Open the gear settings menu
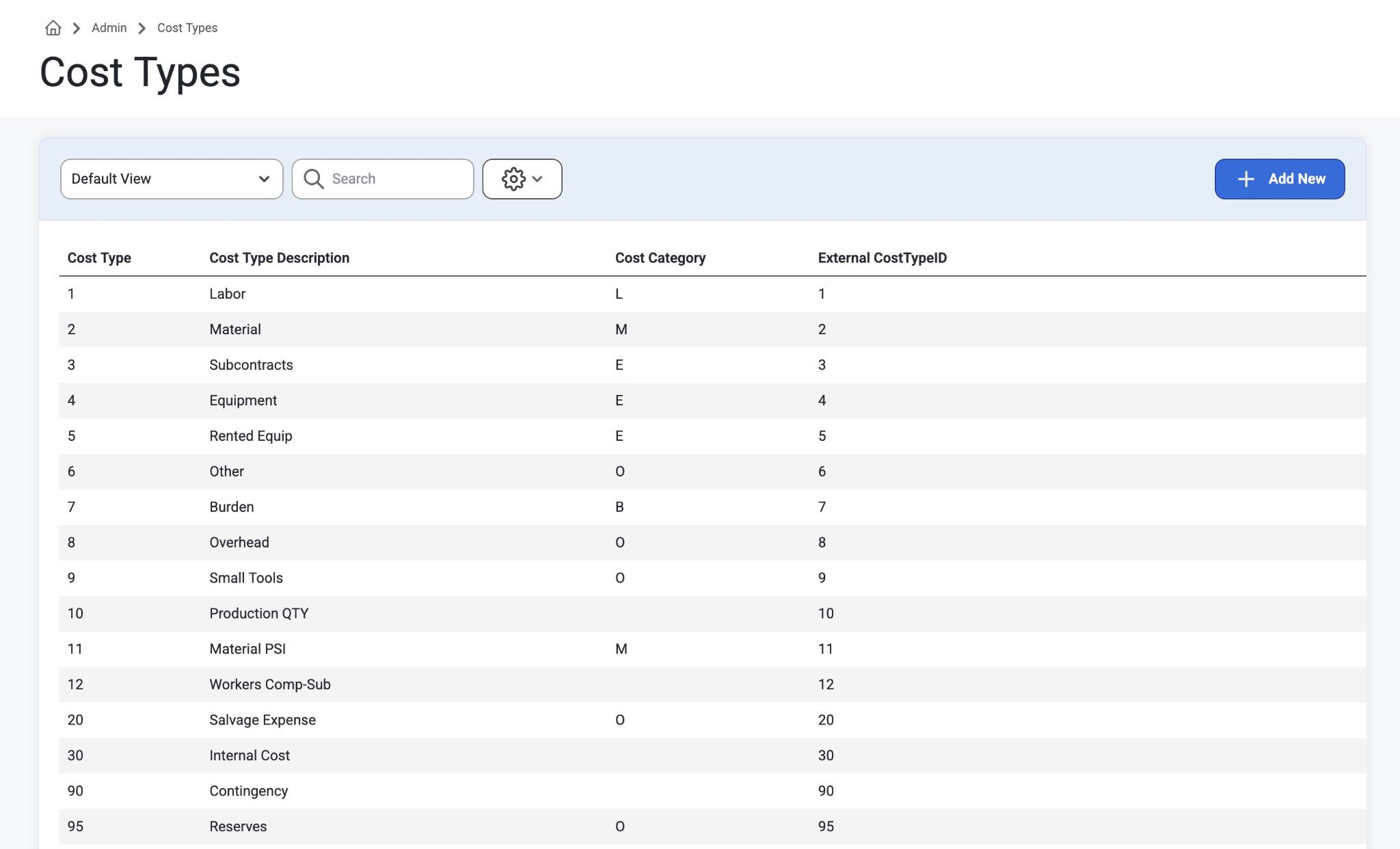1400x849 pixels. pyautogui.click(x=522, y=179)
